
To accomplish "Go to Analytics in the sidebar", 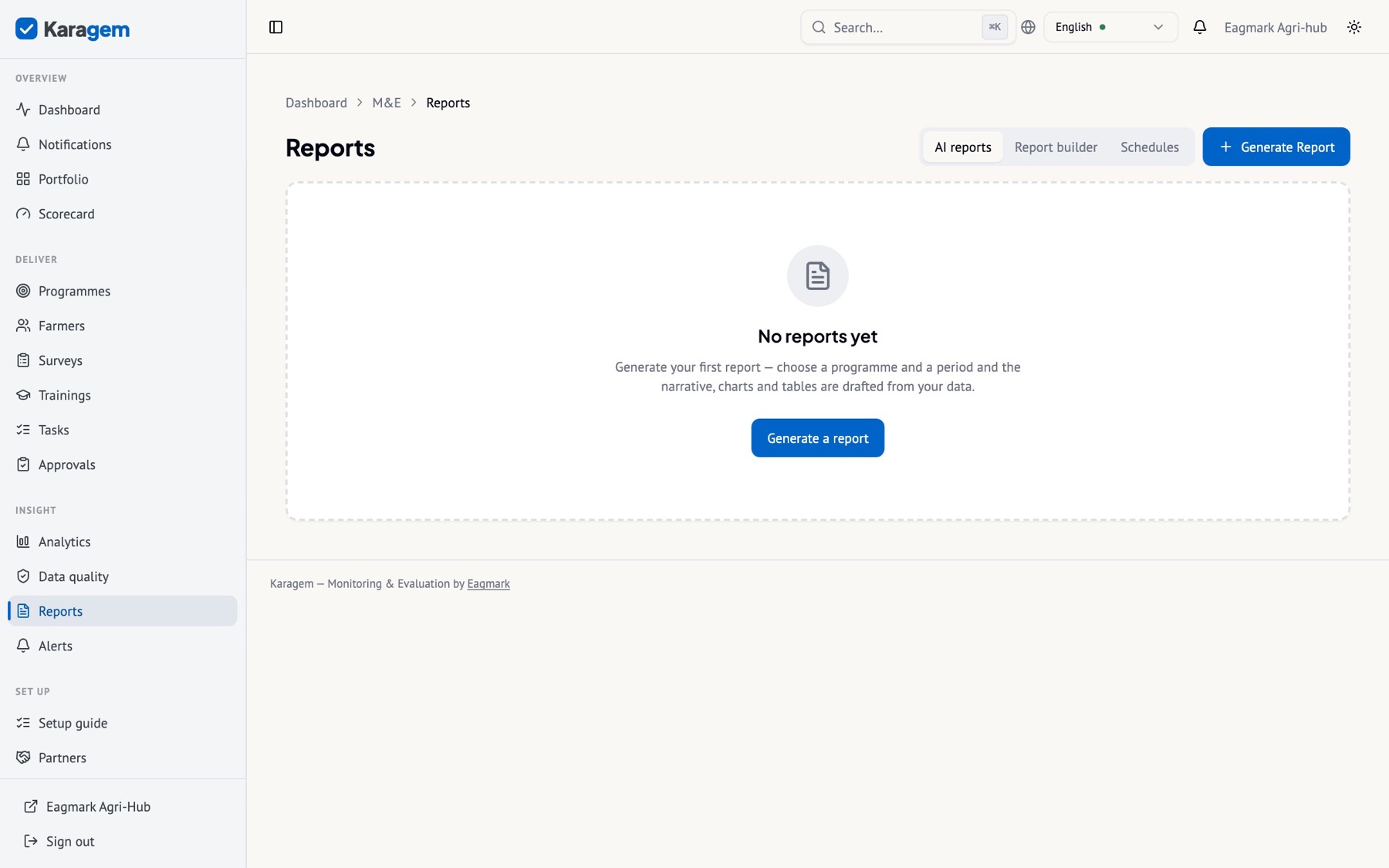I will coord(122,542).
